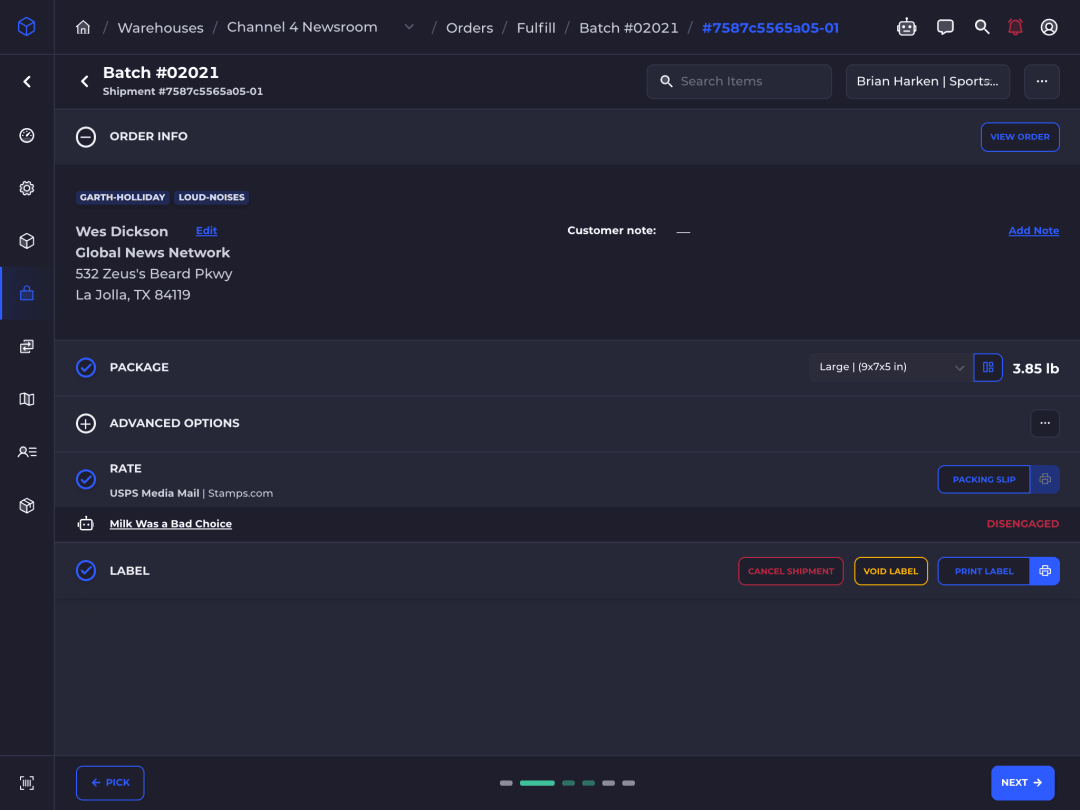Go to the home breadcrumb icon

tap(83, 28)
